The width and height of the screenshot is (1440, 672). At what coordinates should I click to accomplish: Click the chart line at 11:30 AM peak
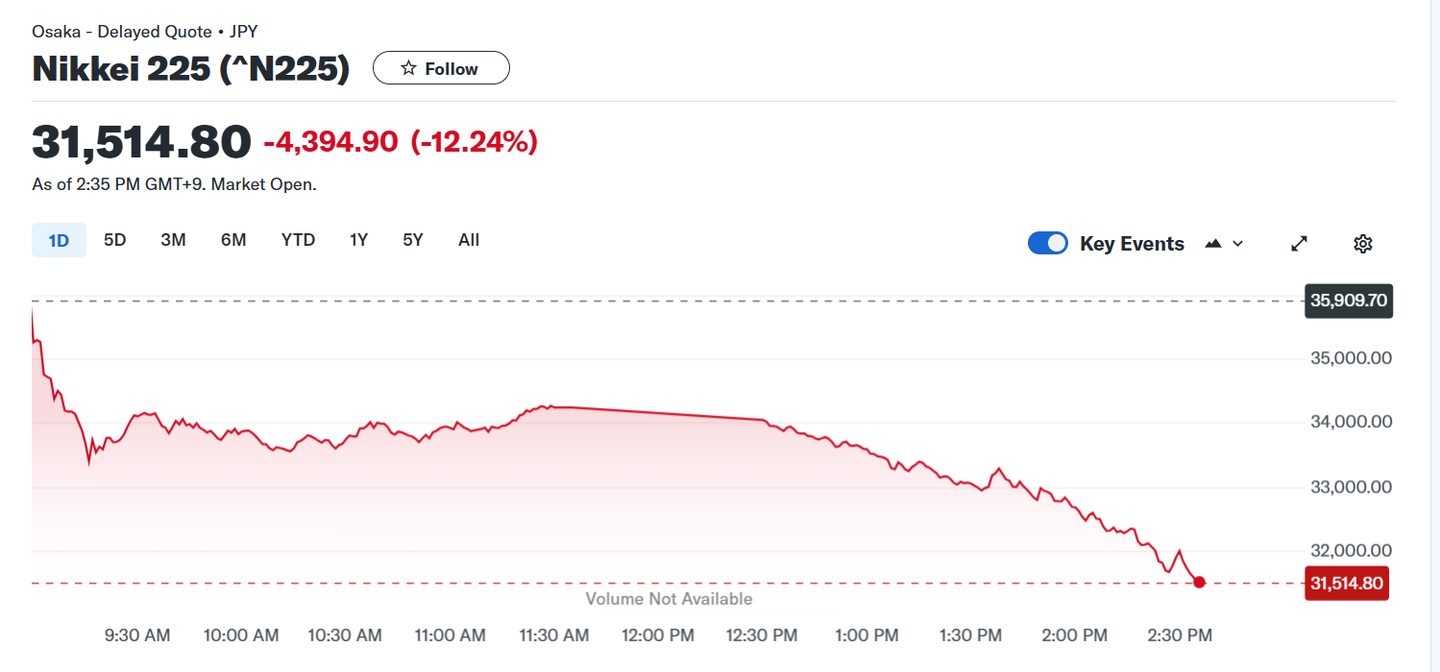click(545, 407)
